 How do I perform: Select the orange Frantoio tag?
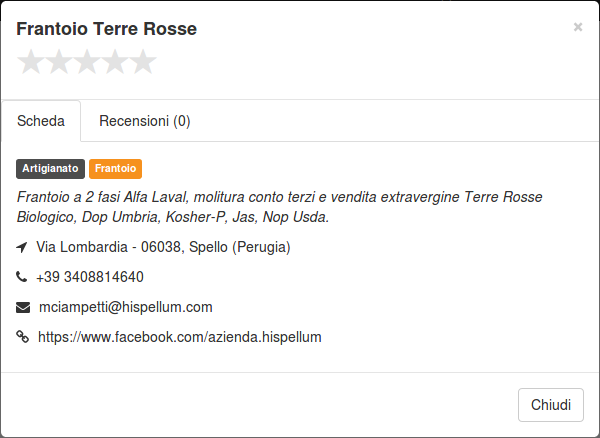point(116,169)
